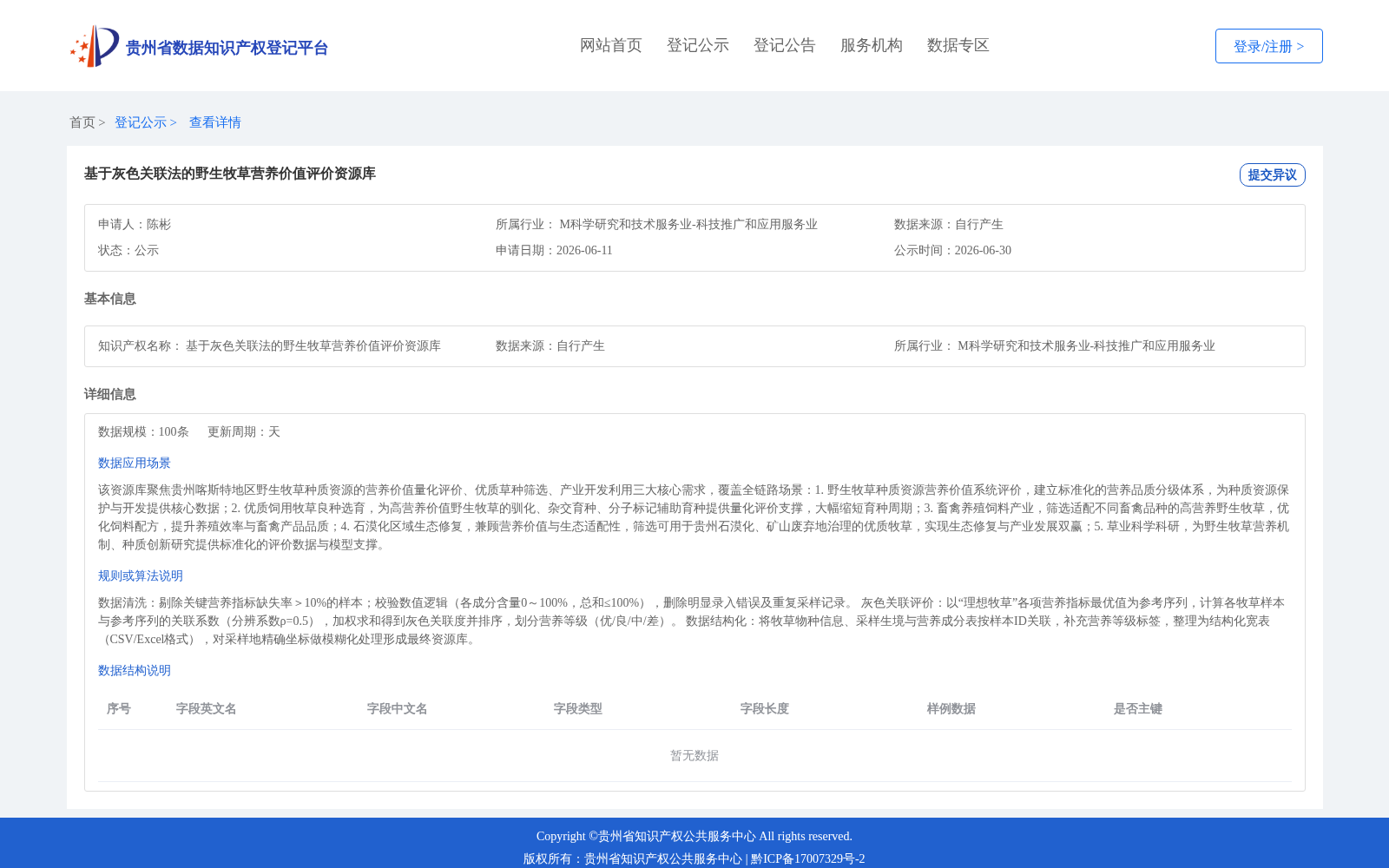Viewport: 1389px width, 868px height.
Task: Open 登记公示 navigation item
Action: click(698, 45)
